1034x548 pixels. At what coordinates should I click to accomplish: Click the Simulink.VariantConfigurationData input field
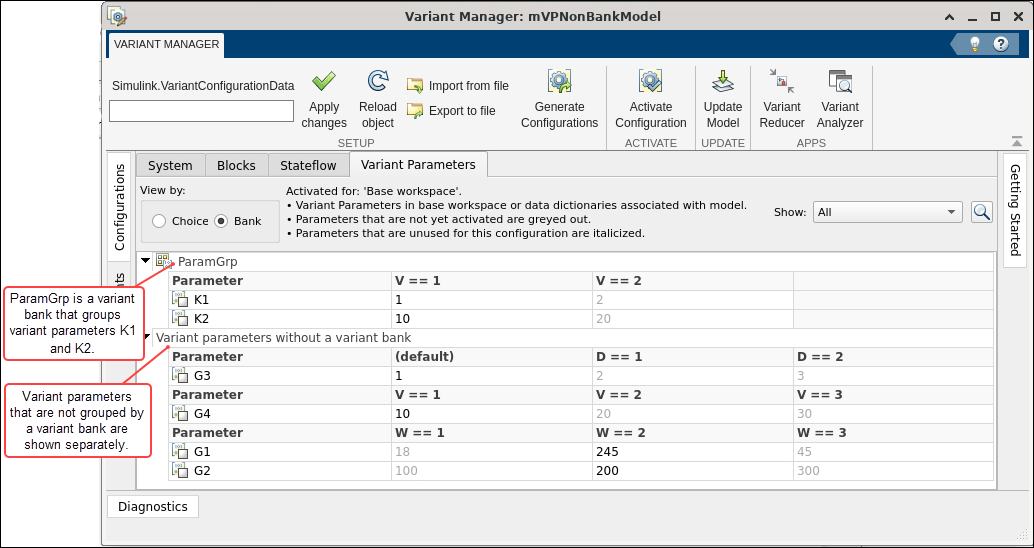click(x=201, y=111)
